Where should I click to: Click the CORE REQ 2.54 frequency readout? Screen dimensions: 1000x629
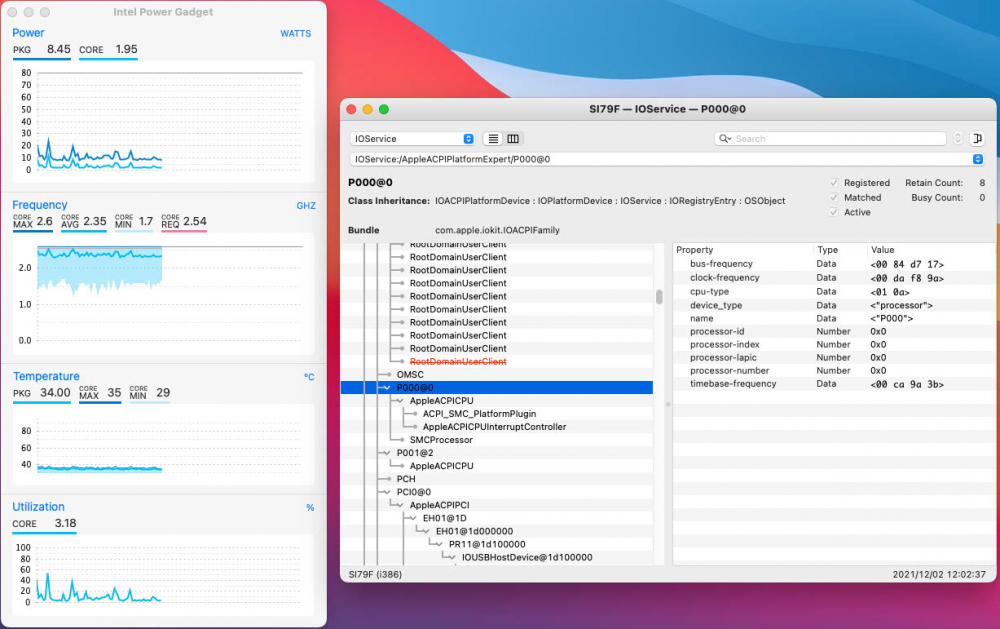point(184,221)
